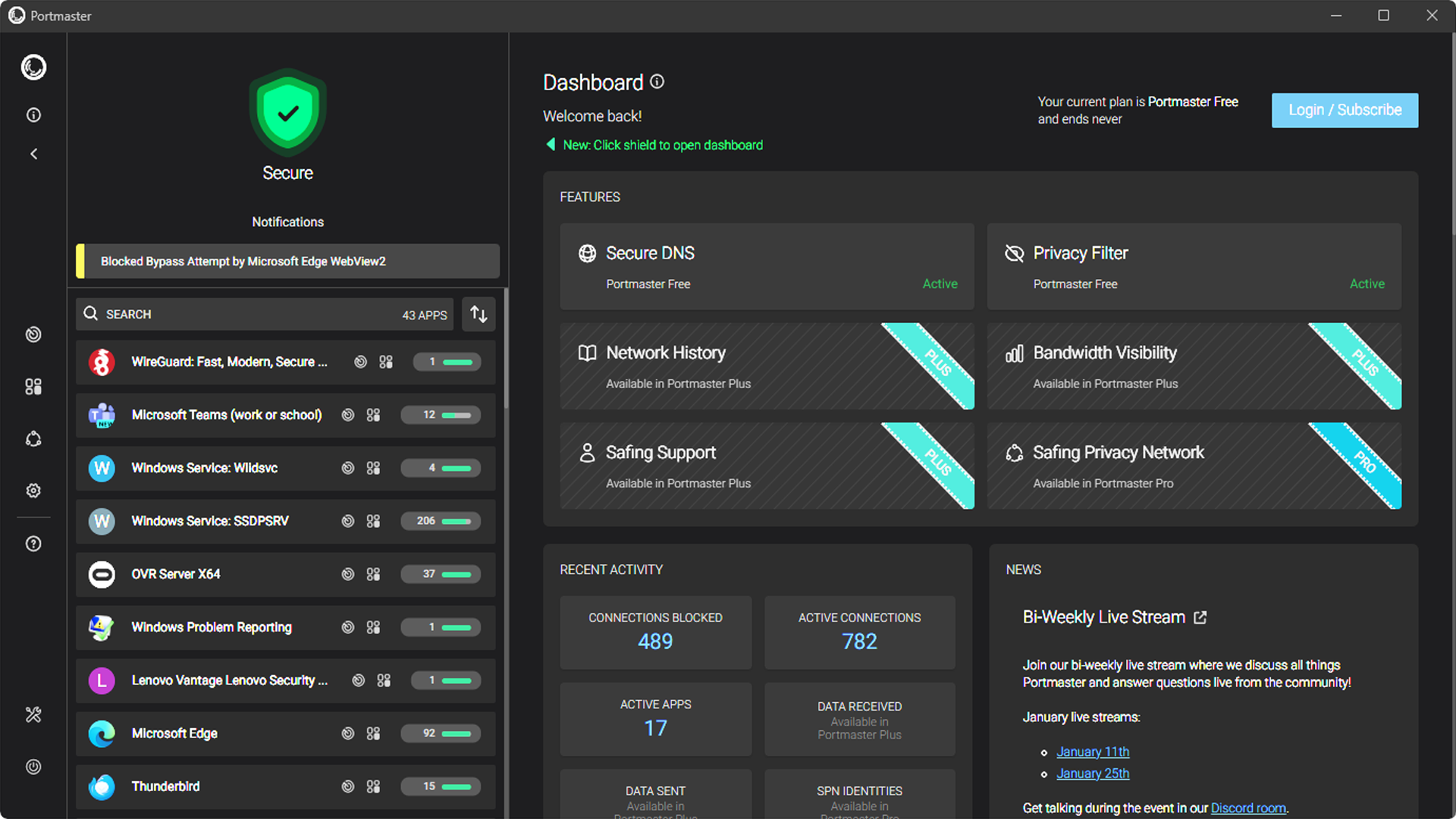Open the January 11th live stream link
The height and width of the screenshot is (819, 1456).
pos(1092,752)
